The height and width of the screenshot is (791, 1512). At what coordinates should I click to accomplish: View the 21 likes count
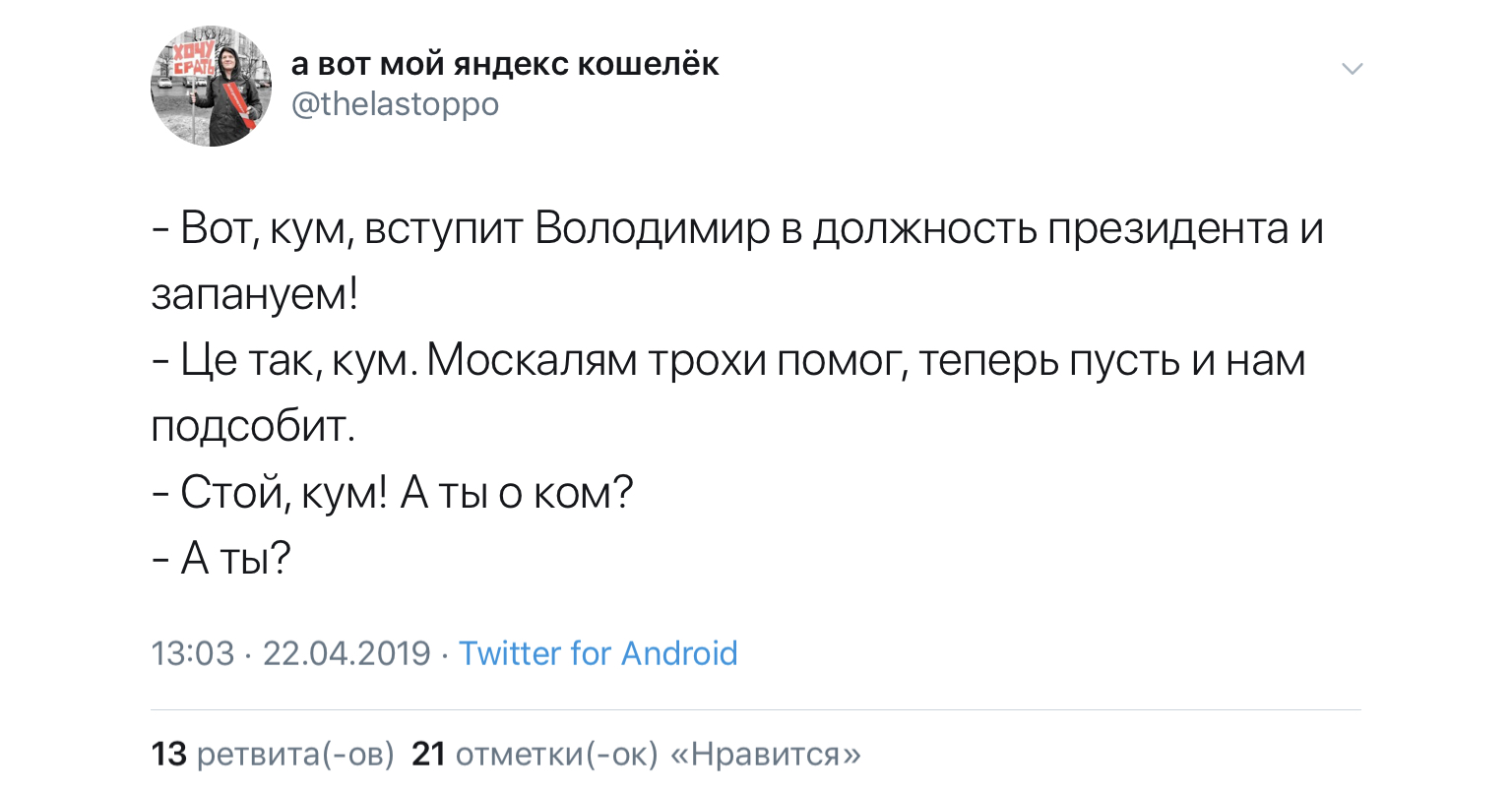click(x=428, y=754)
